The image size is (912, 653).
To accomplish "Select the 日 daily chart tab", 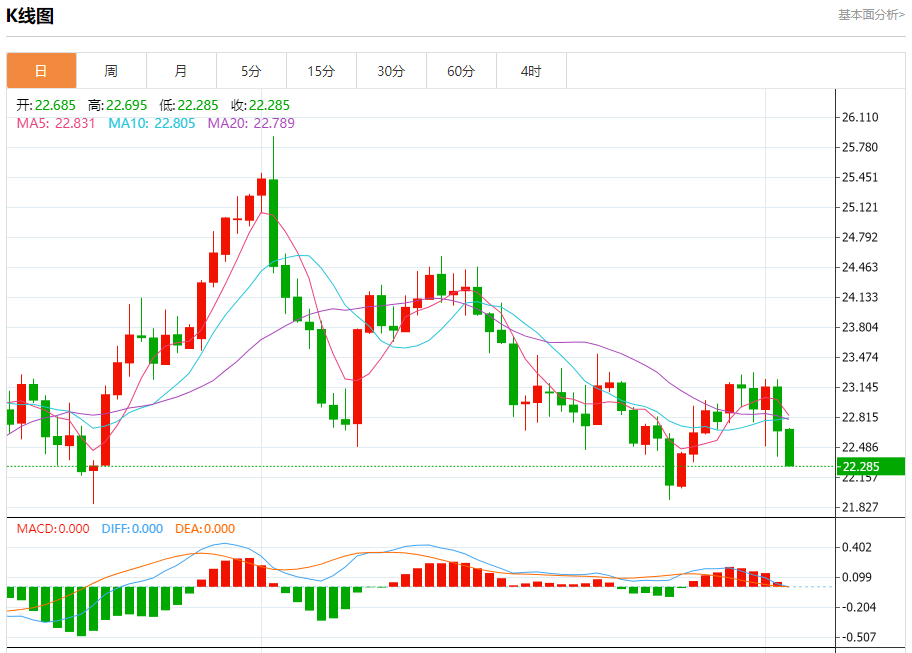I will pyautogui.click(x=41, y=71).
